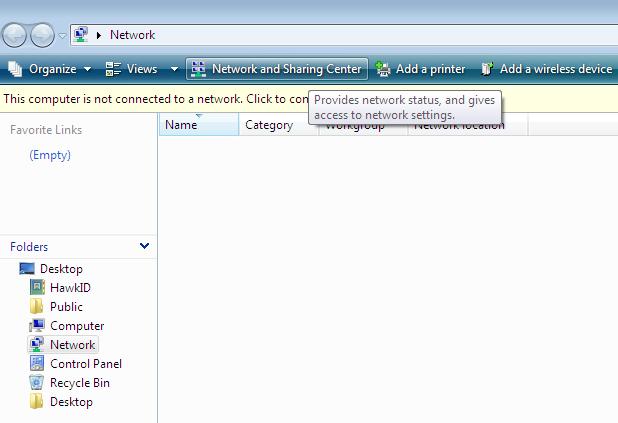Click the Control Panel icon
This screenshot has height=423, width=618.
(x=37, y=363)
